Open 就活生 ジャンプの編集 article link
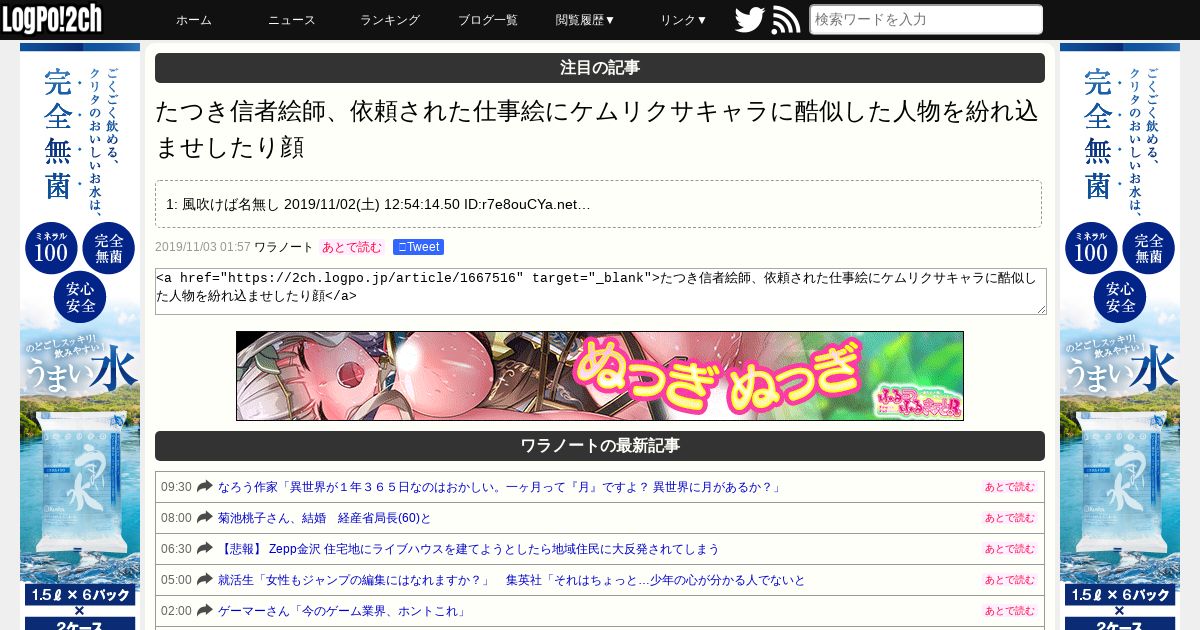The width and height of the screenshot is (1200, 630). 512,580
